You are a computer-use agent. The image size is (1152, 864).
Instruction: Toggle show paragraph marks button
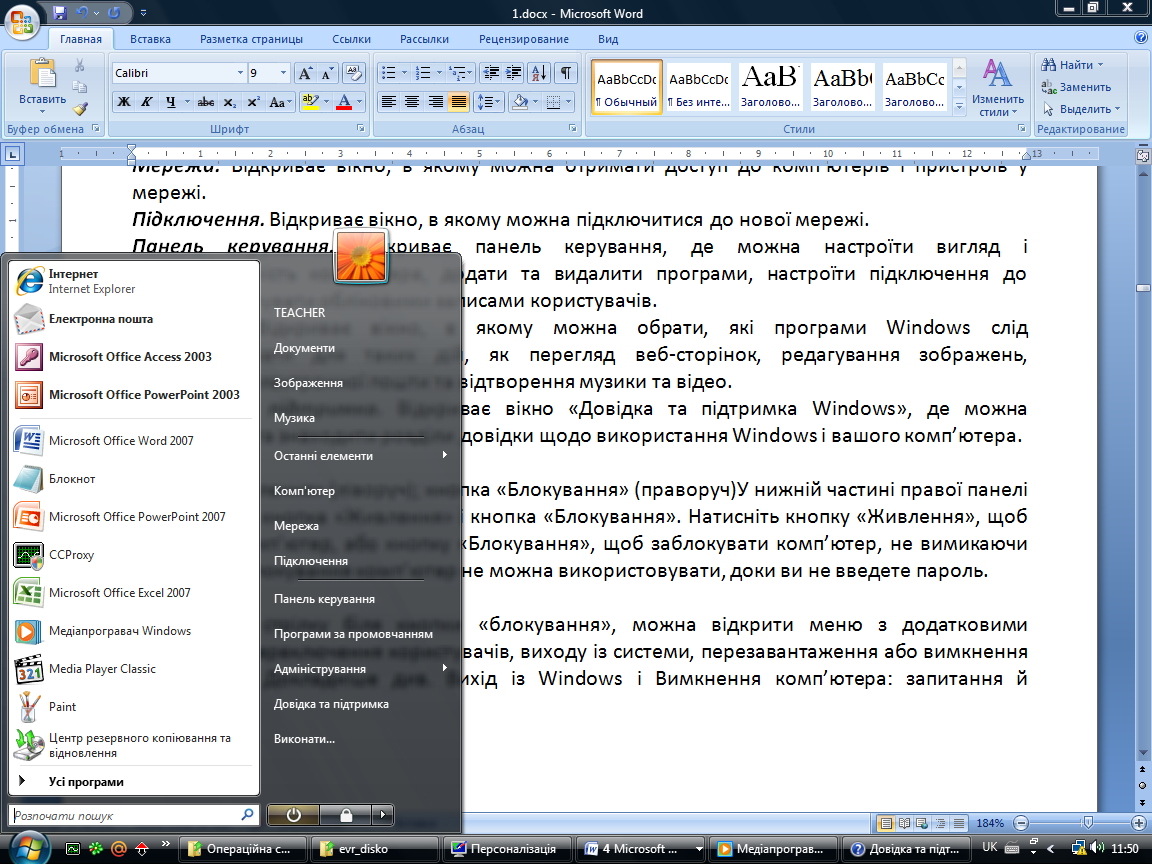(566, 73)
